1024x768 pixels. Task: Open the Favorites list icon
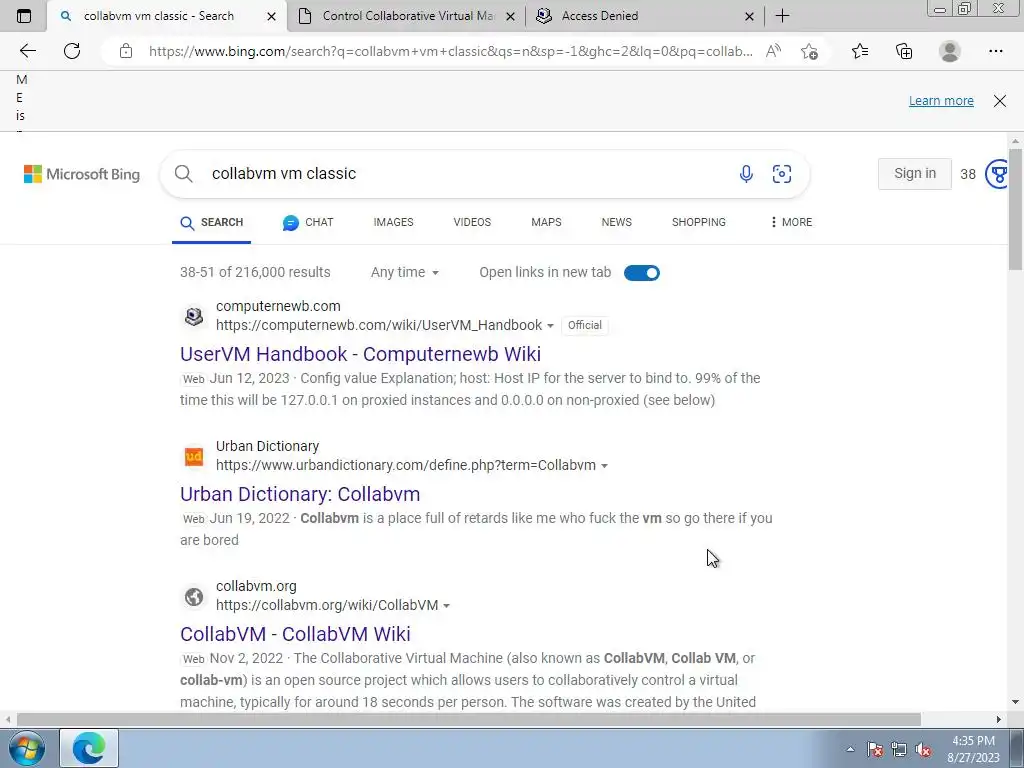[860, 51]
